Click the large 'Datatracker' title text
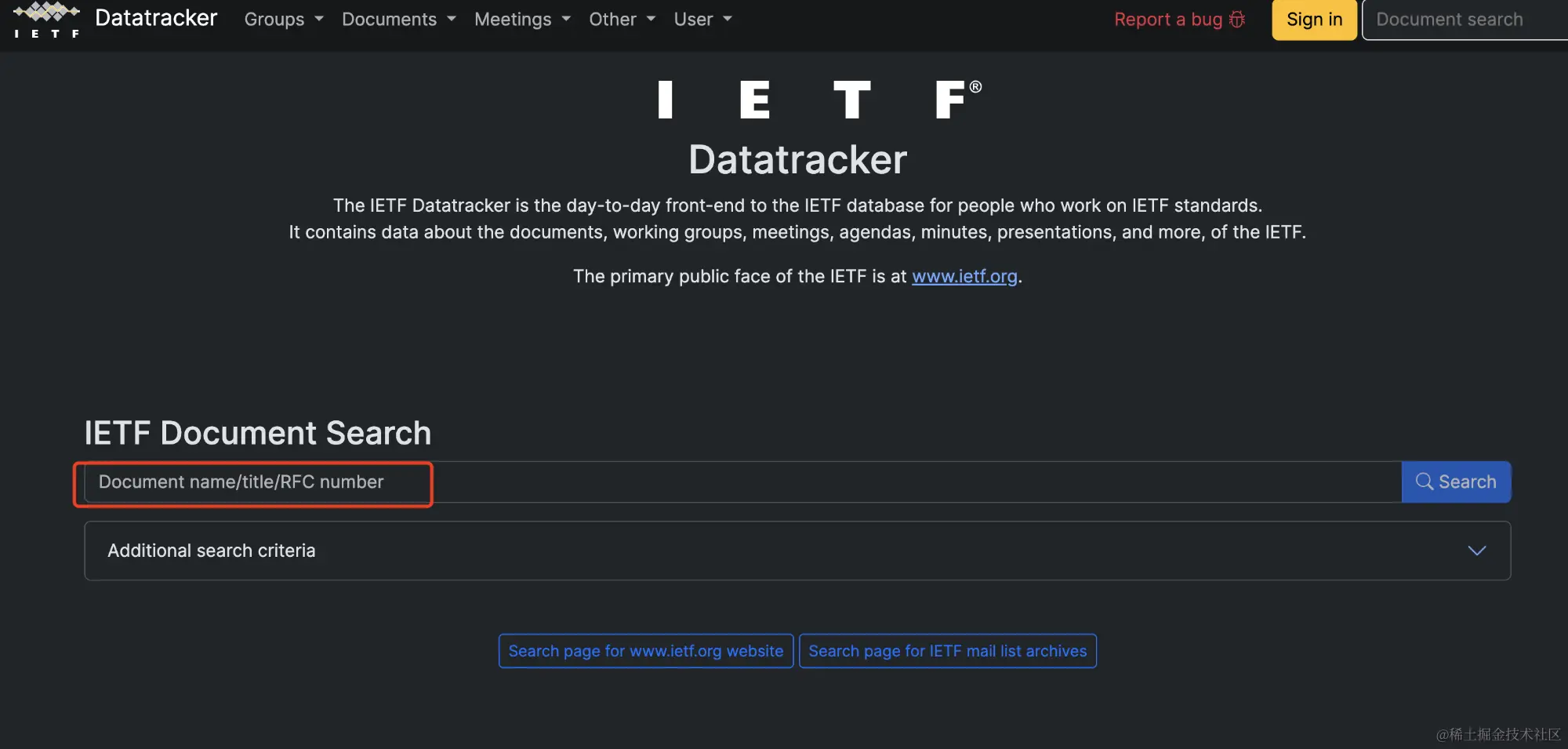 pyautogui.click(x=797, y=160)
